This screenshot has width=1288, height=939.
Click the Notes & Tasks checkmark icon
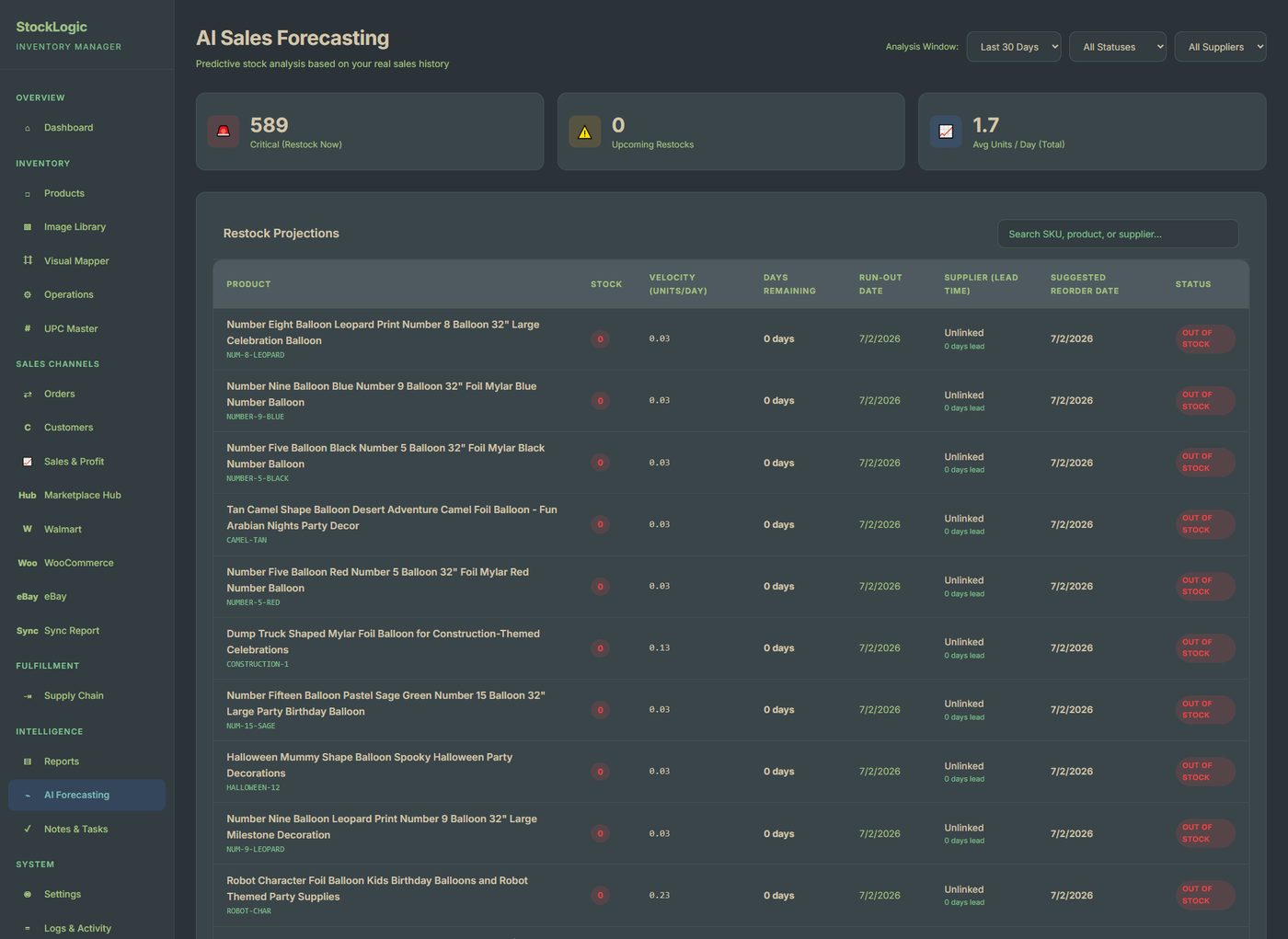coord(28,830)
